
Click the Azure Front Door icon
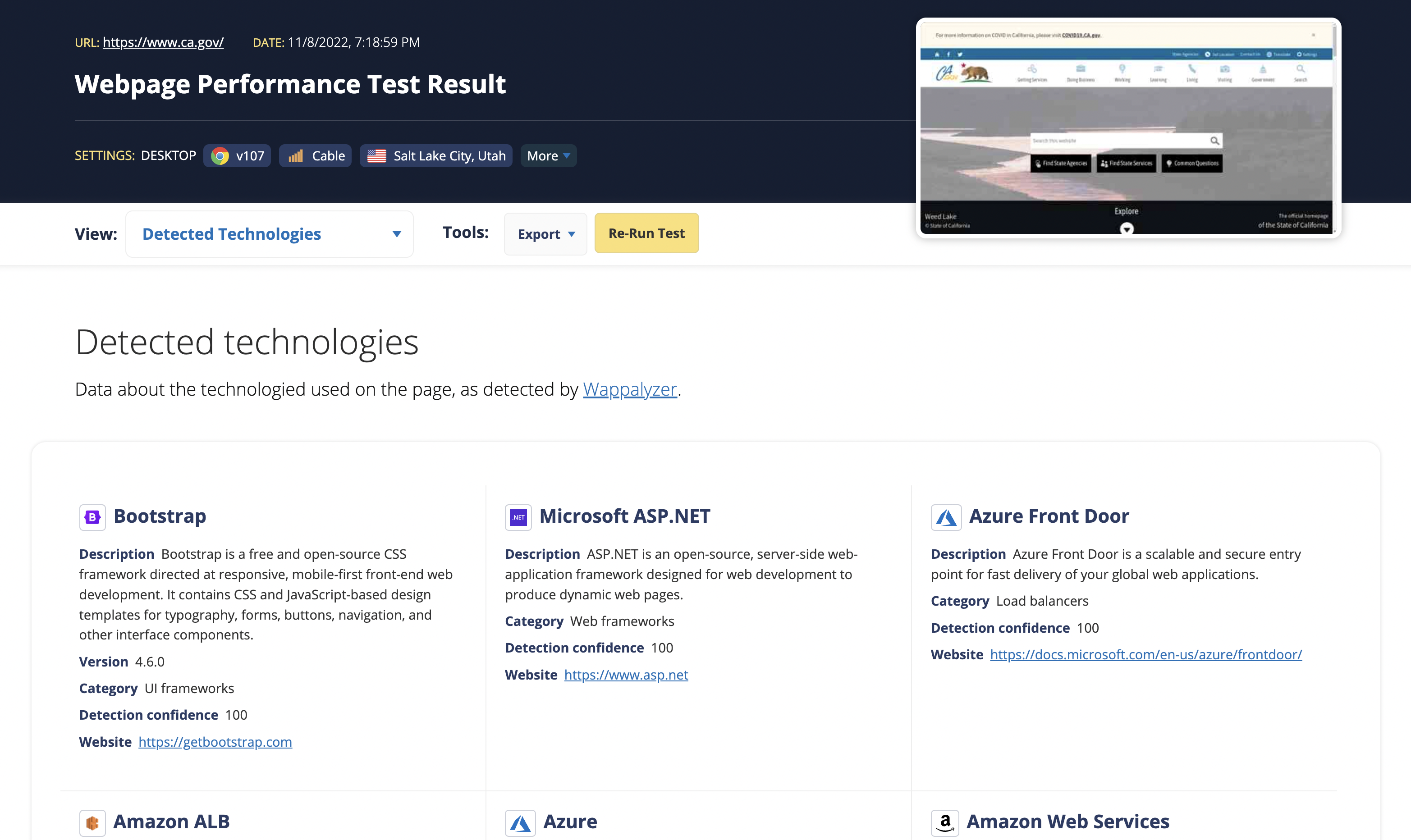click(x=946, y=517)
